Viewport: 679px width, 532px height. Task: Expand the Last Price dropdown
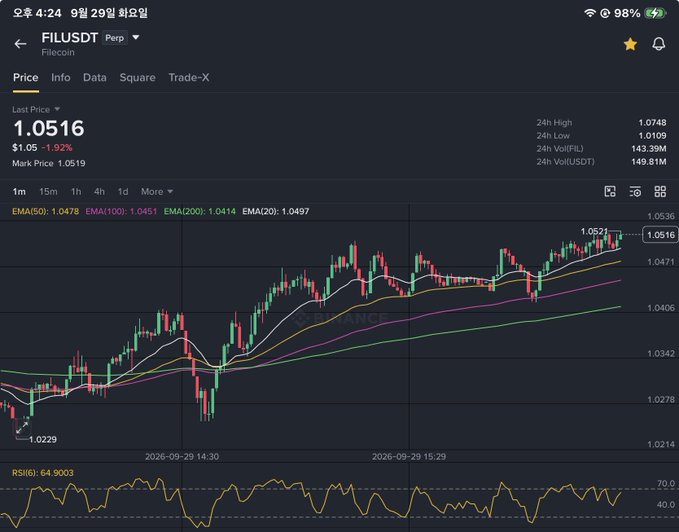pyautogui.click(x=57, y=109)
